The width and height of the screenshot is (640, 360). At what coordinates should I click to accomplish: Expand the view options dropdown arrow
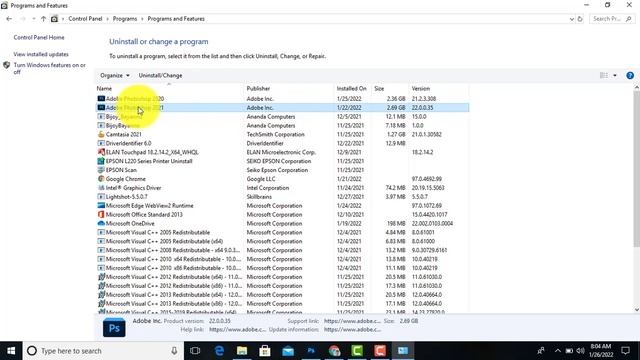[615, 76]
